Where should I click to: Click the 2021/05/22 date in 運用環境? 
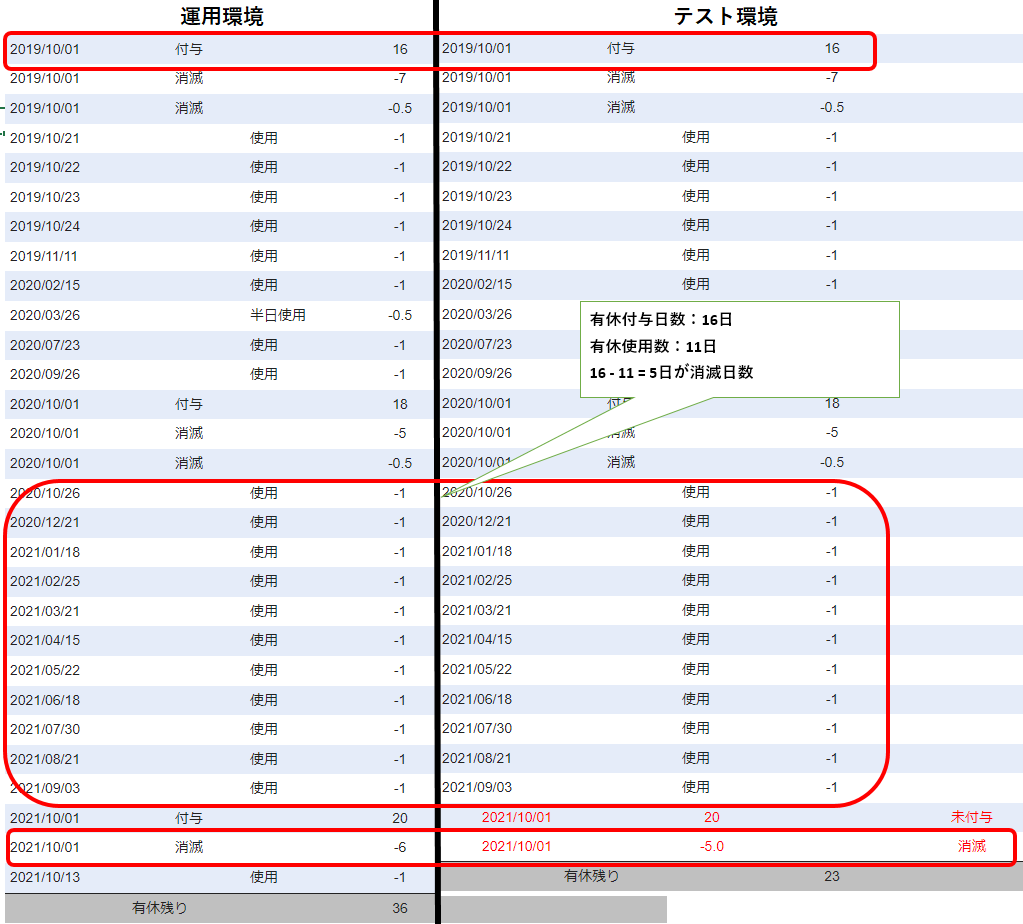pos(44,670)
